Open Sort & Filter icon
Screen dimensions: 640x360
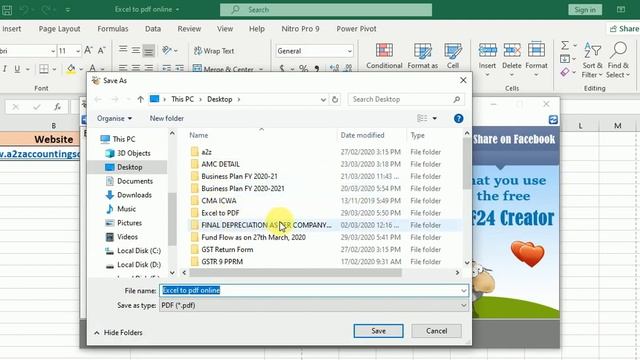(592, 51)
